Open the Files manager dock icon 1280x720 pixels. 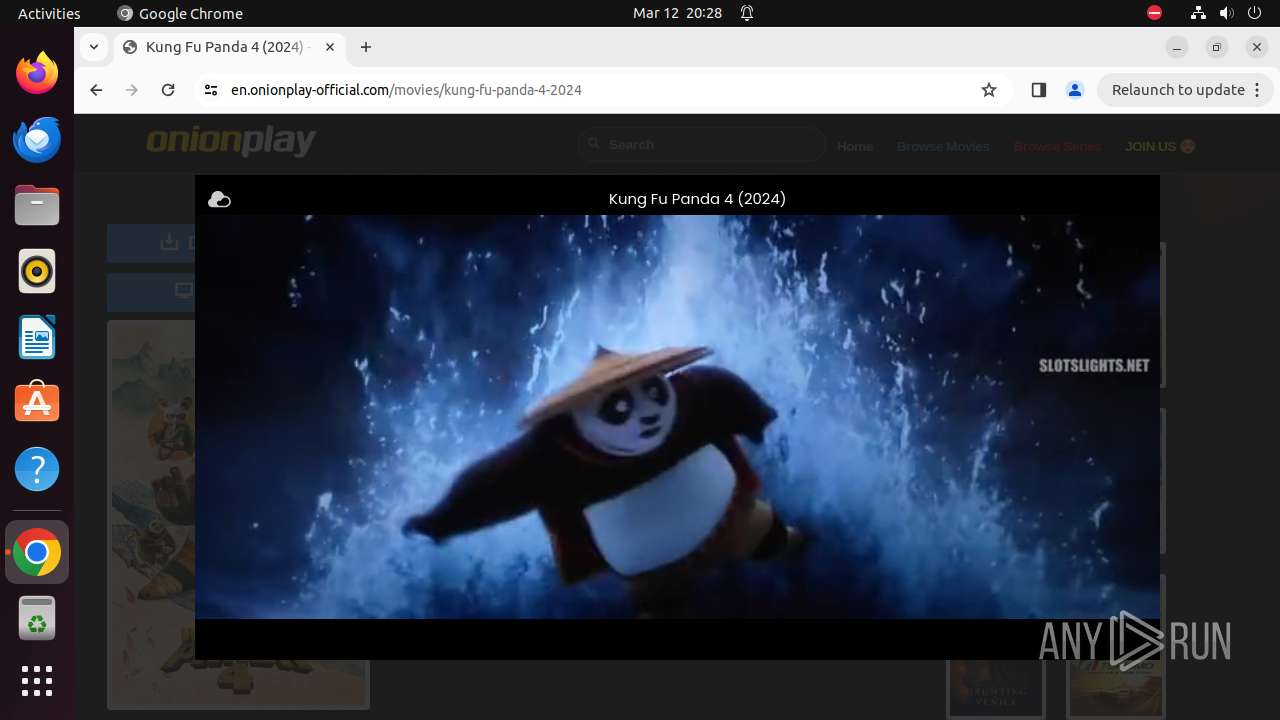tap(37, 205)
